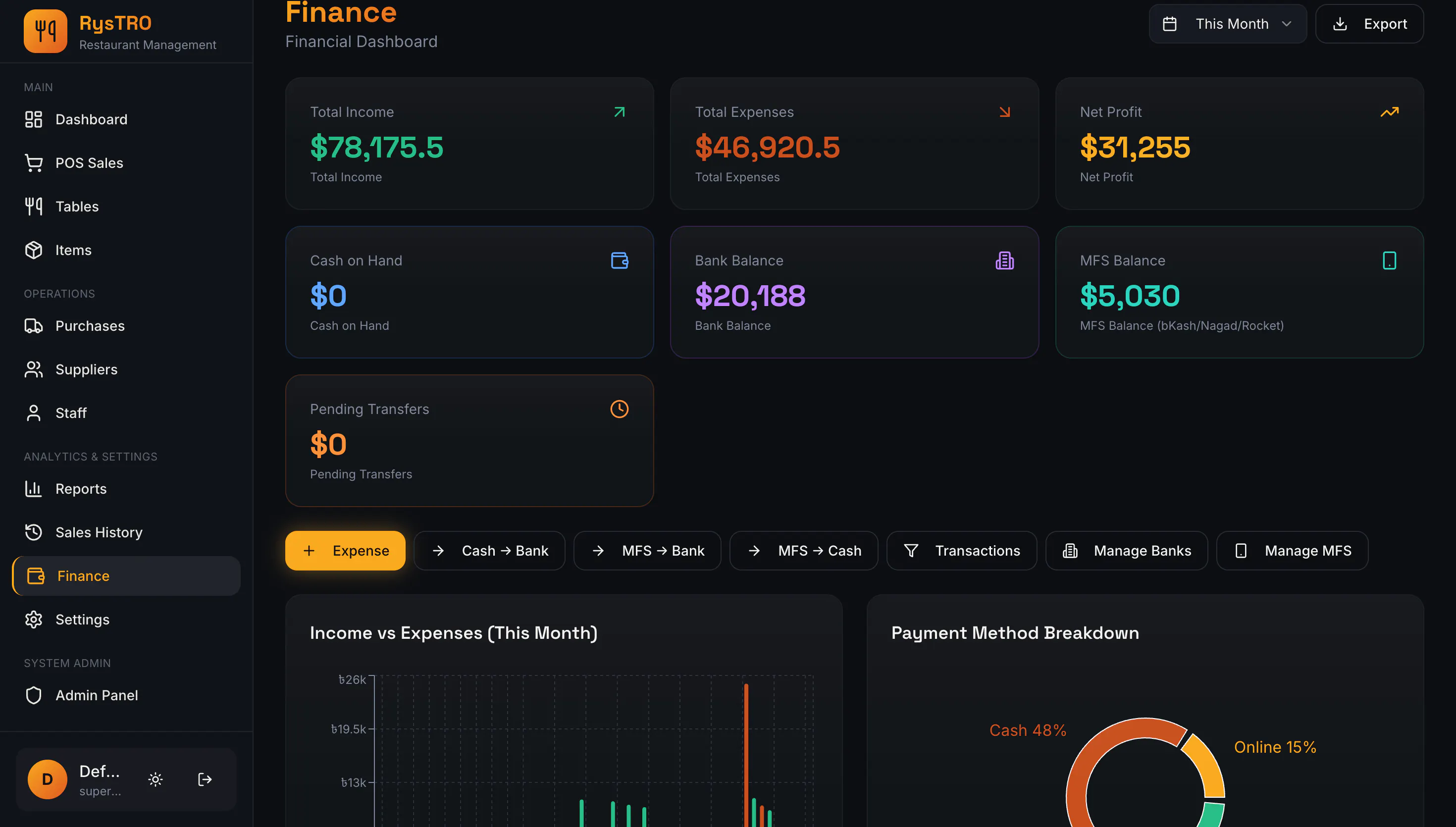This screenshot has height=827, width=1456.
Task: Click the Purchases truck icon
Action: click(x=34, y=325)
